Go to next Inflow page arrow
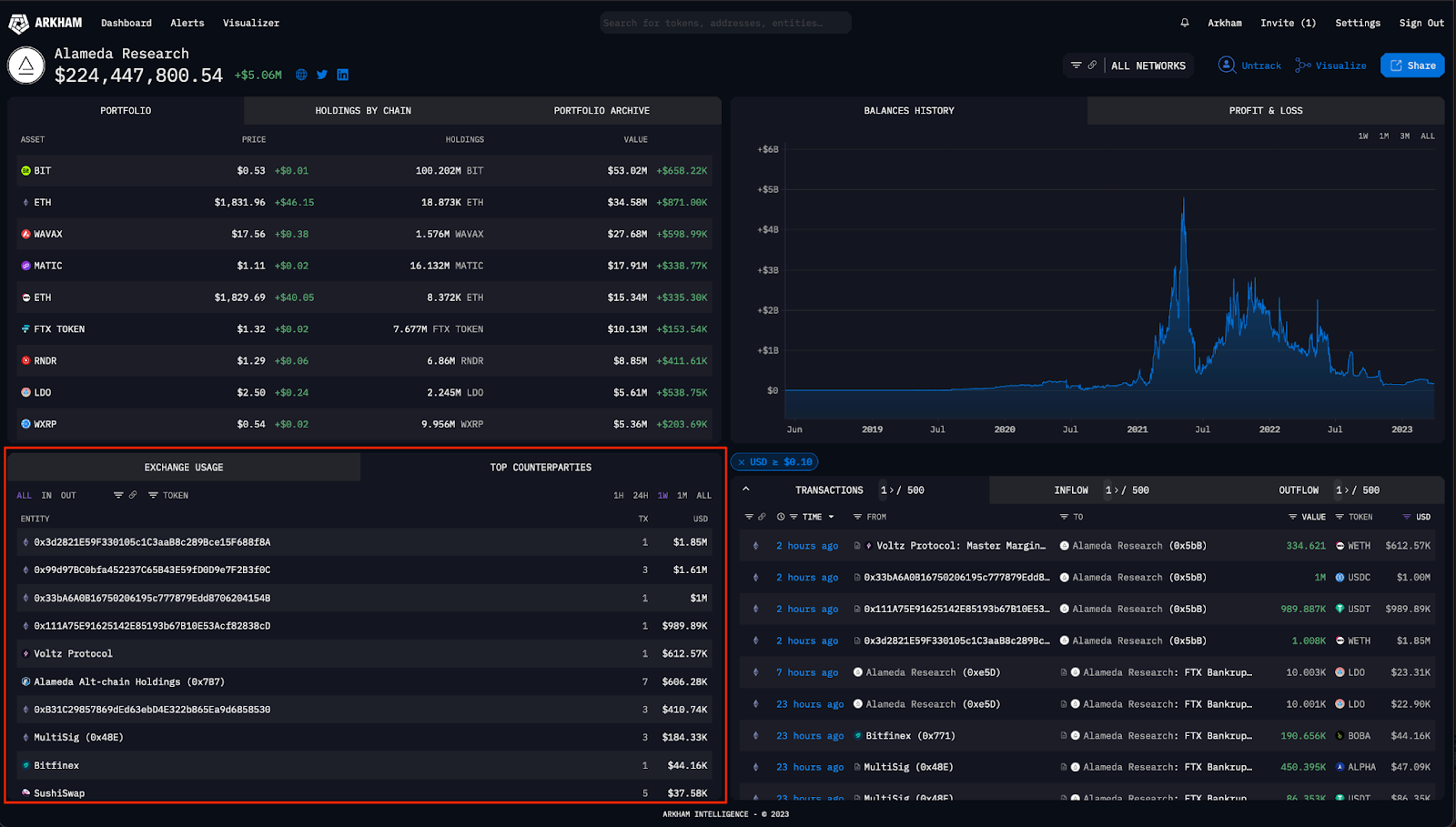This screenshot has height=827, width=1456. coord(1117,490)
